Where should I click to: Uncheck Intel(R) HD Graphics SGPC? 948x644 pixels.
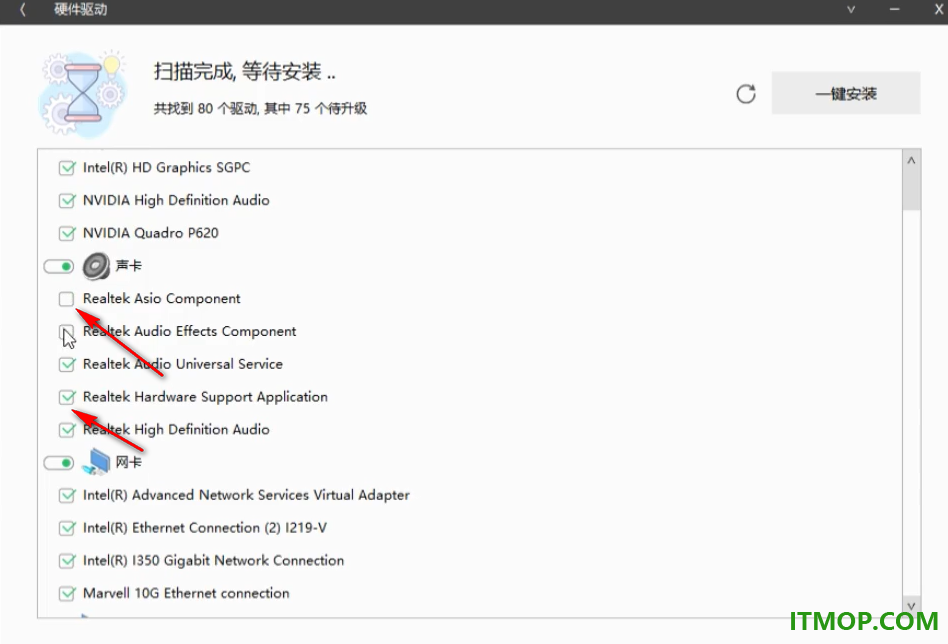point(67,168)
